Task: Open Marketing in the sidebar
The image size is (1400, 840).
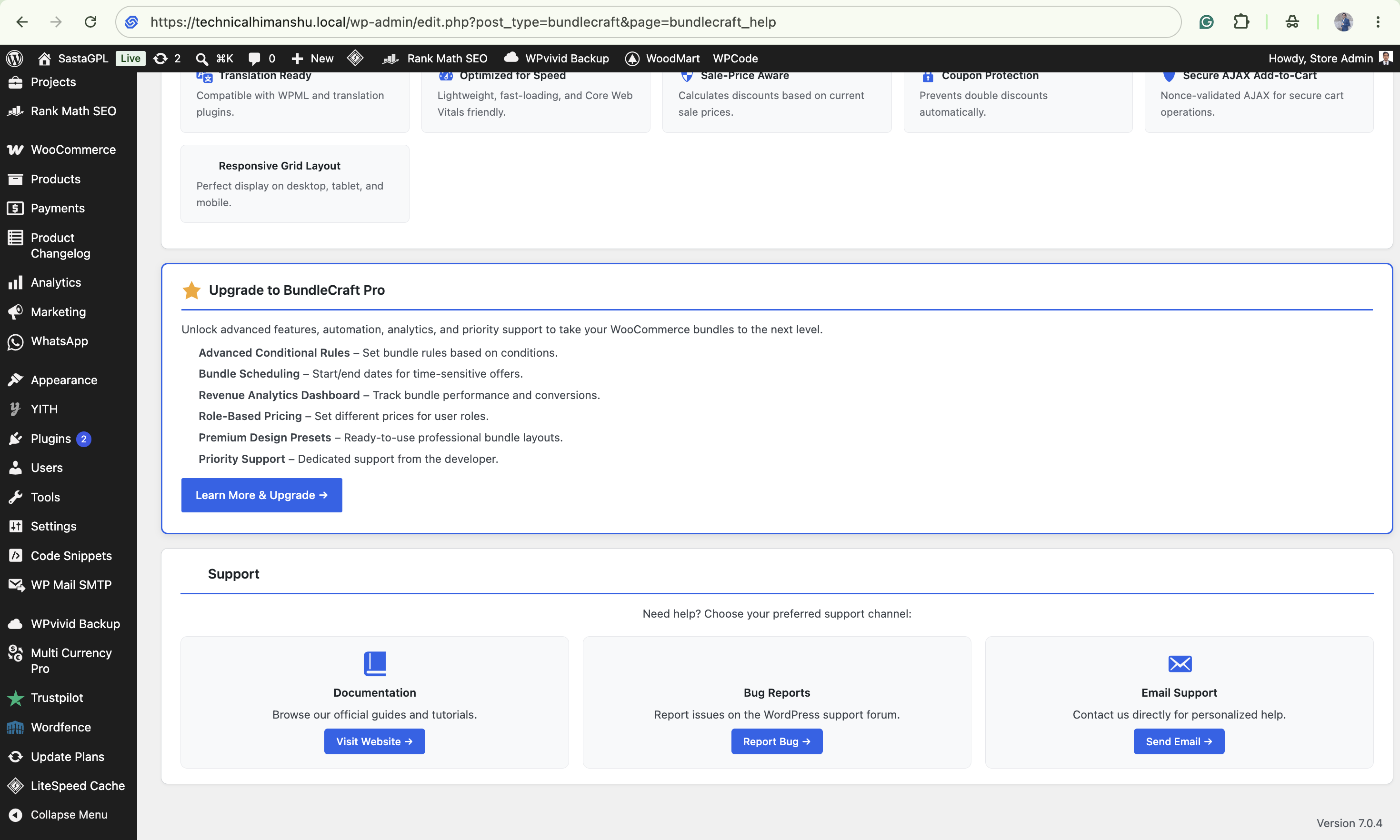Action: point(69,312)
